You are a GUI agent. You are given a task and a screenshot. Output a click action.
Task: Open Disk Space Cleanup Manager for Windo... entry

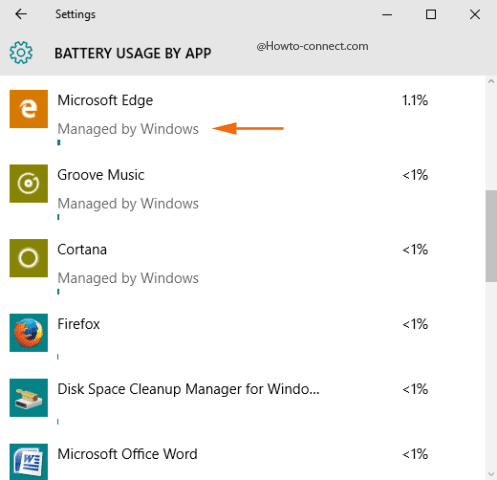pyautogui.click(x=188, y=389)
